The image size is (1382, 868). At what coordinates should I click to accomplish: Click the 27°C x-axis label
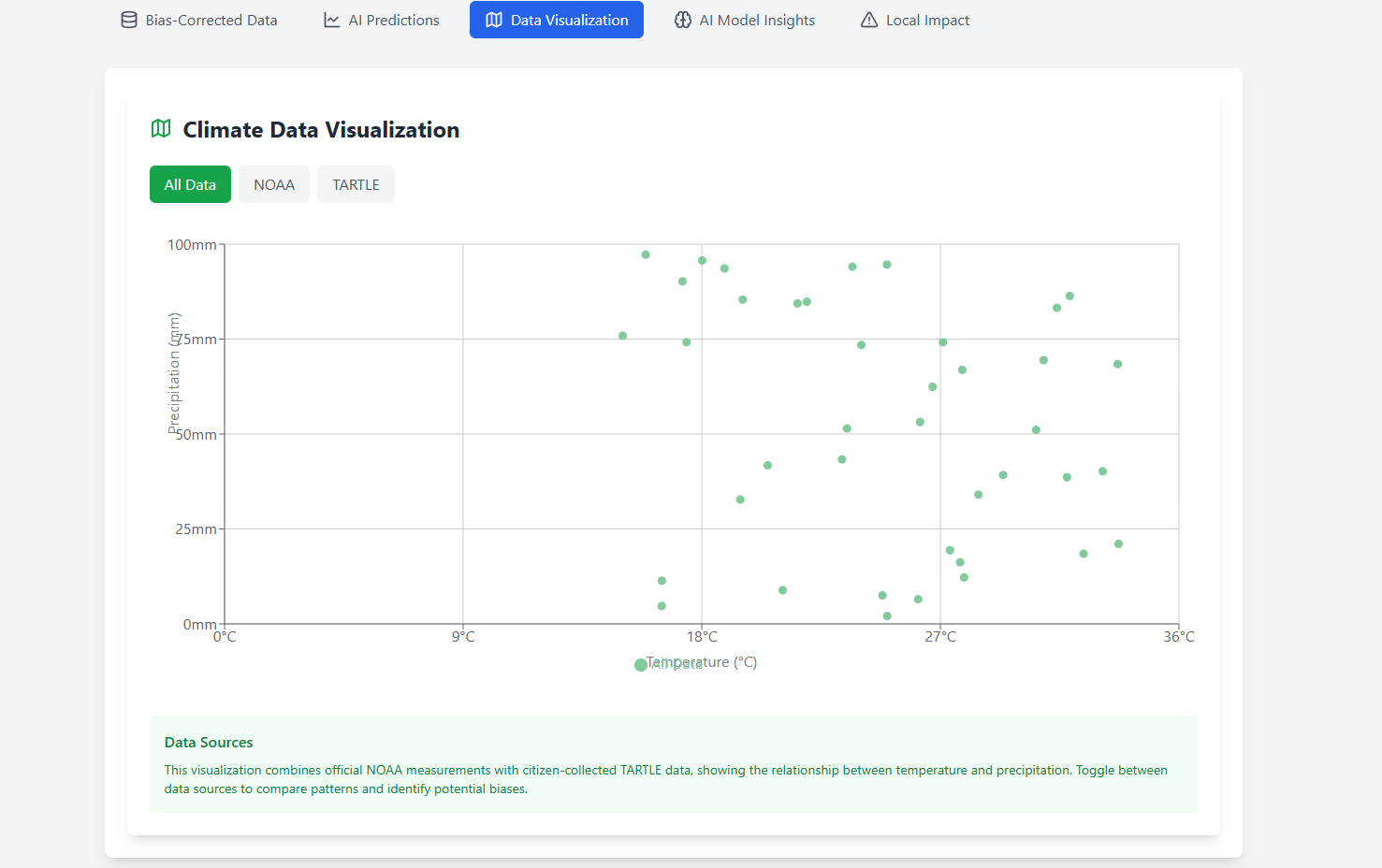click(940, 637)
